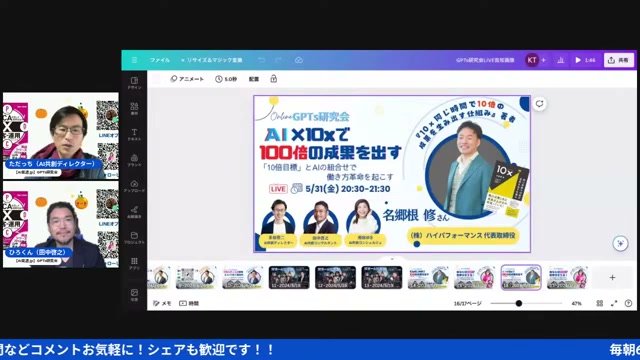
Task: Click ただっち webcam video tile
Action: (x=61, y=136)
